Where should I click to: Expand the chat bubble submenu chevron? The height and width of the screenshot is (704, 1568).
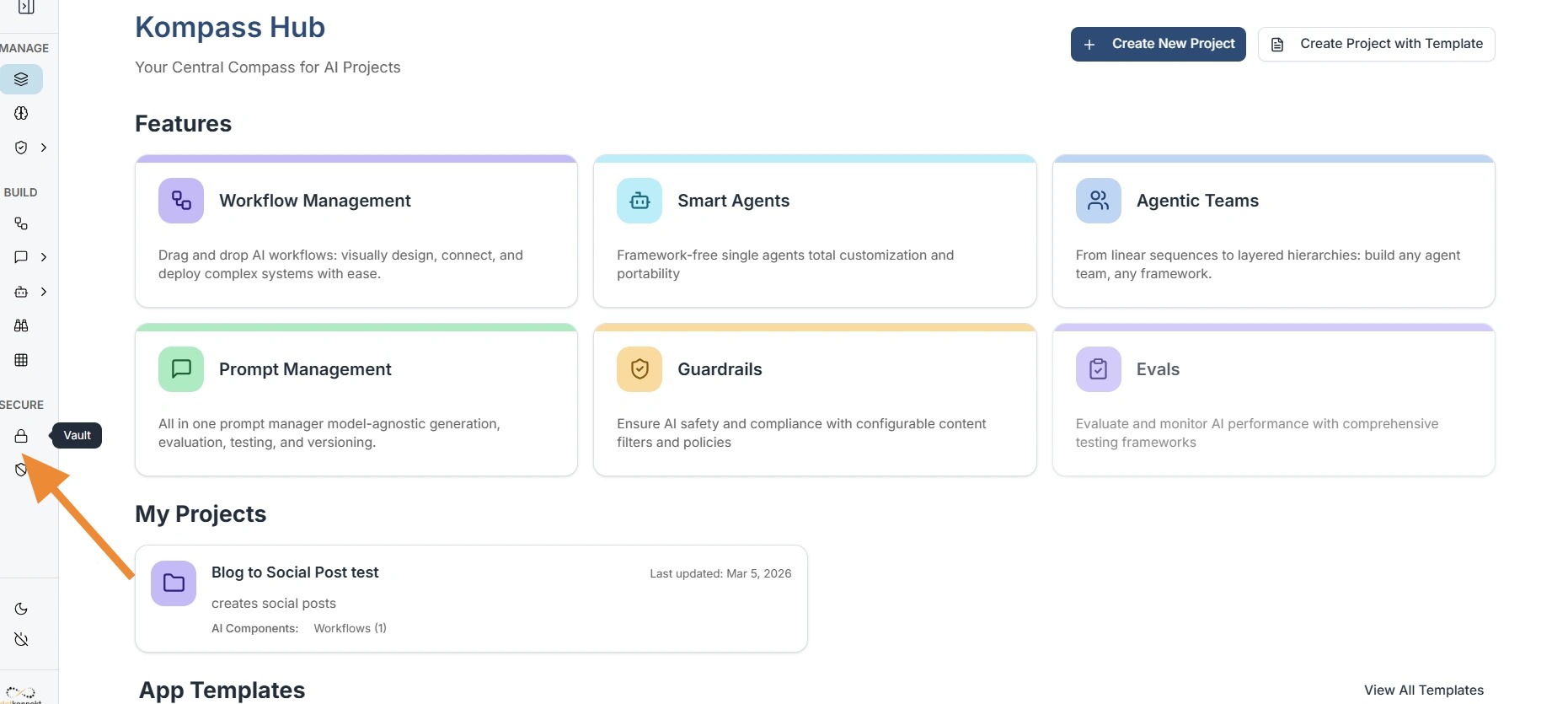click(x=44, y=257)
